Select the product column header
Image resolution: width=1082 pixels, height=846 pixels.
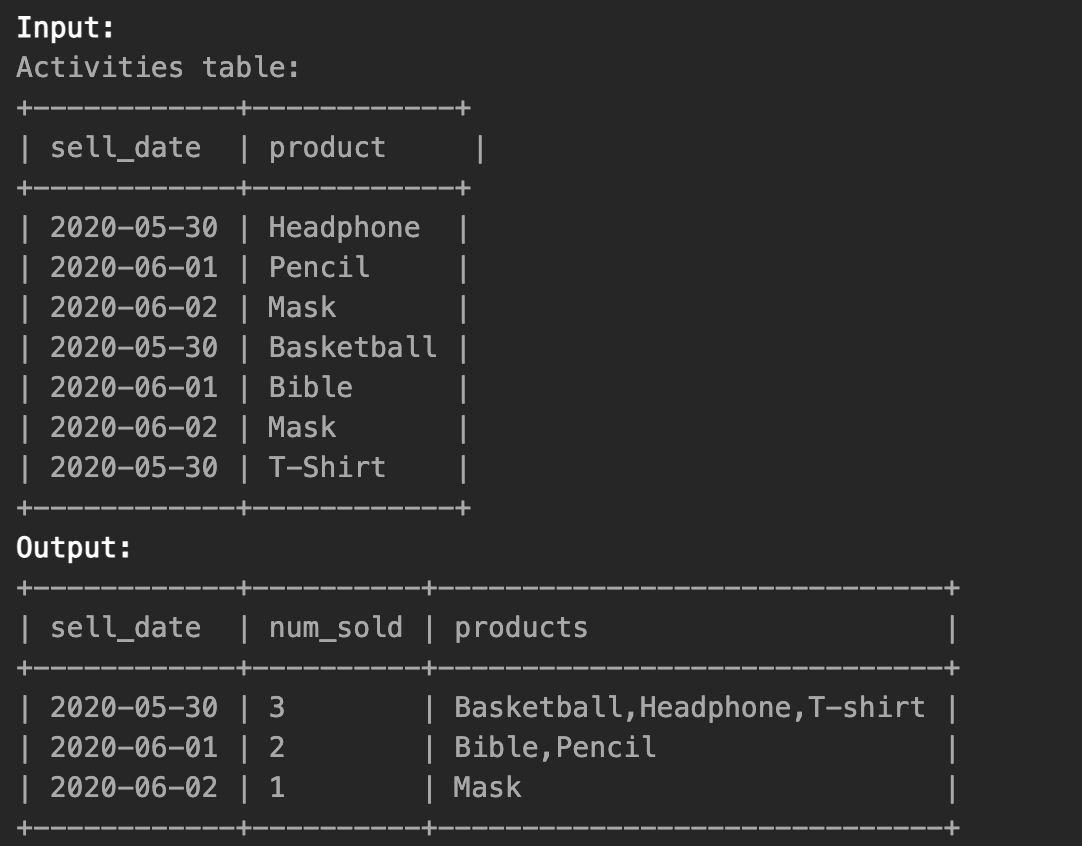pyautogui.click(x=327, y=148)
